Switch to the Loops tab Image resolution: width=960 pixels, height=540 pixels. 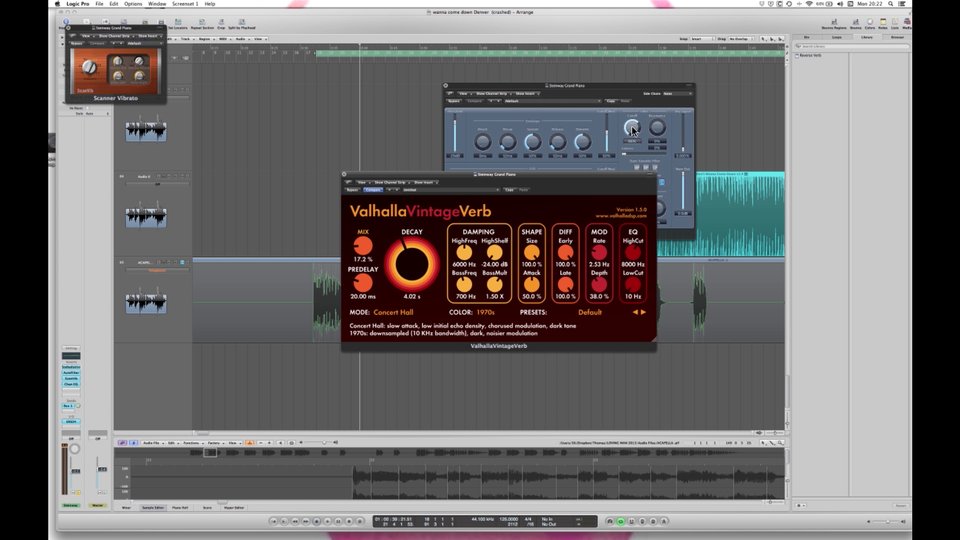coord(836,37)
